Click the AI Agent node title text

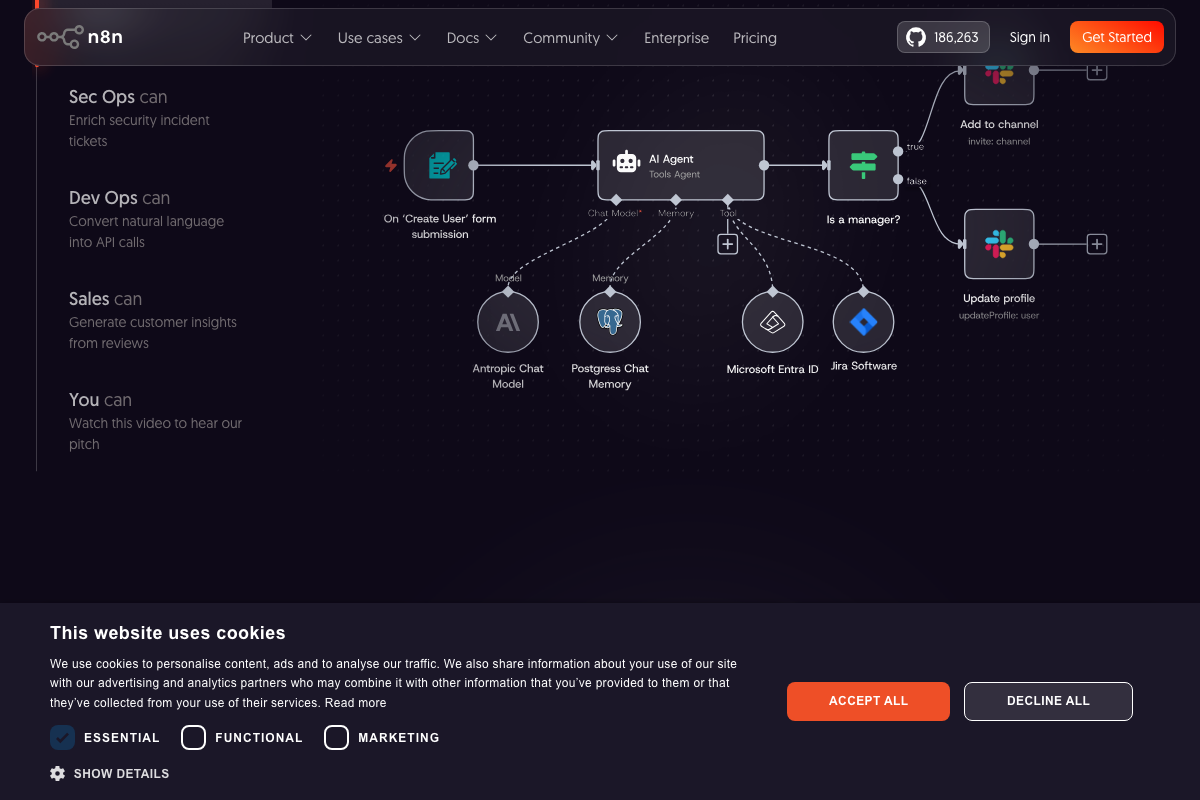671,159
